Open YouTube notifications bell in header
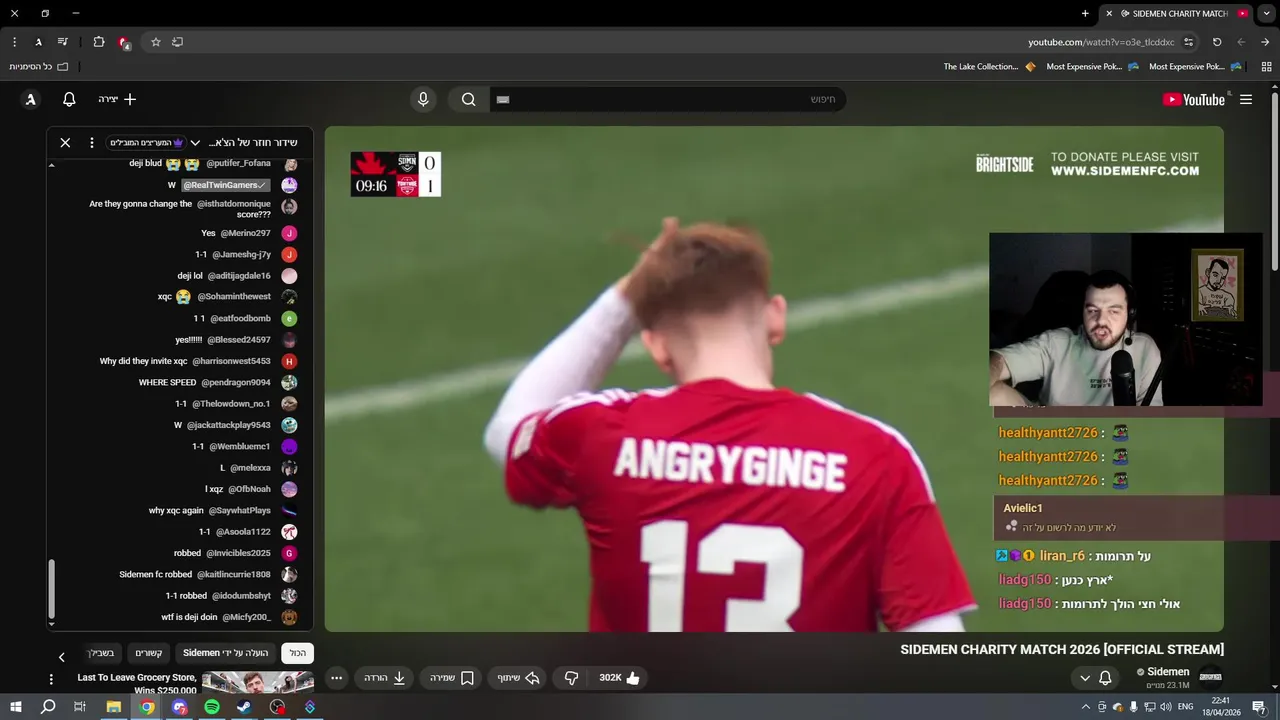Screen dimensions: 1280x720 [x=69, y=99]
